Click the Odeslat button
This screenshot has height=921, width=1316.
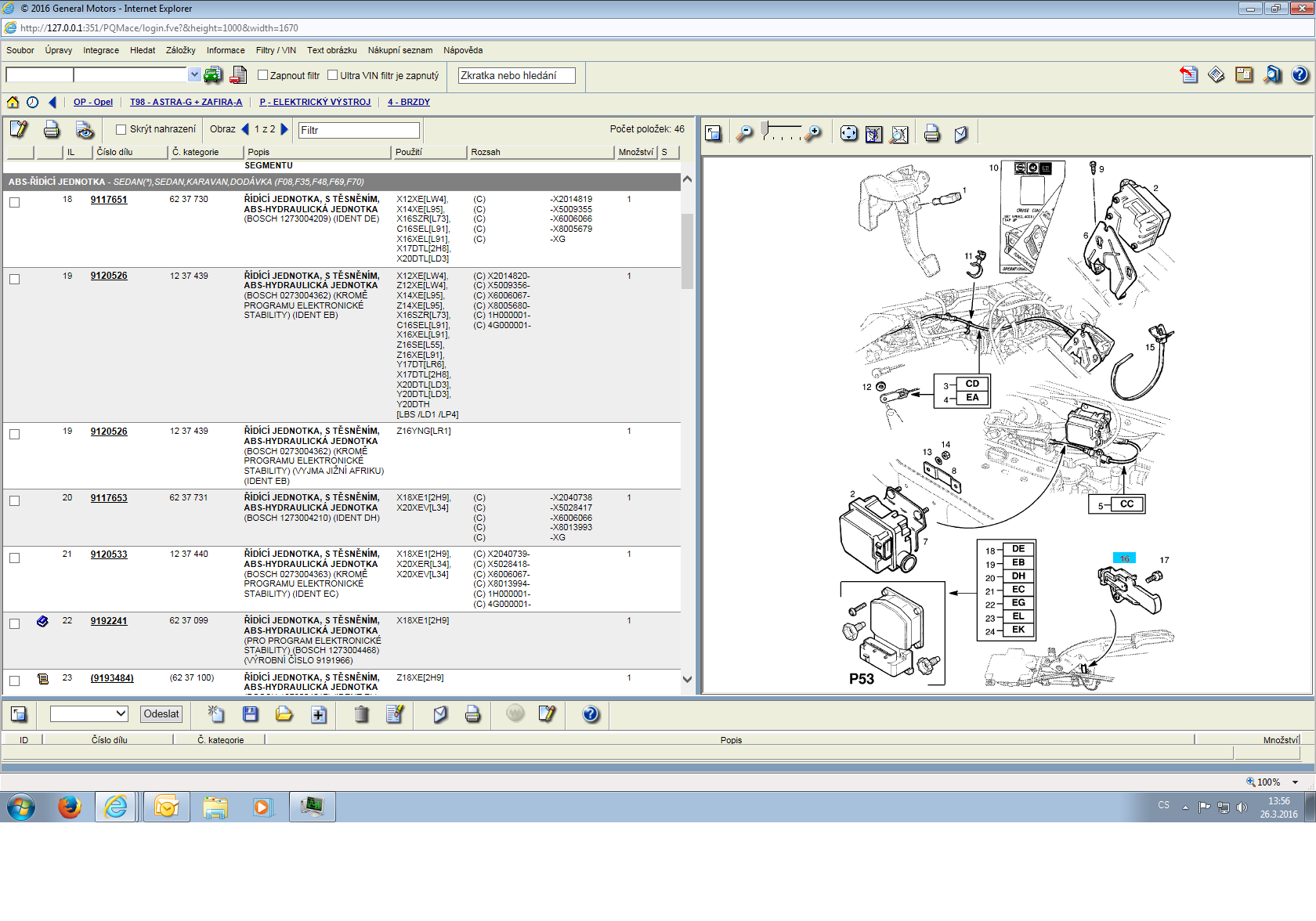coord(161,713)
